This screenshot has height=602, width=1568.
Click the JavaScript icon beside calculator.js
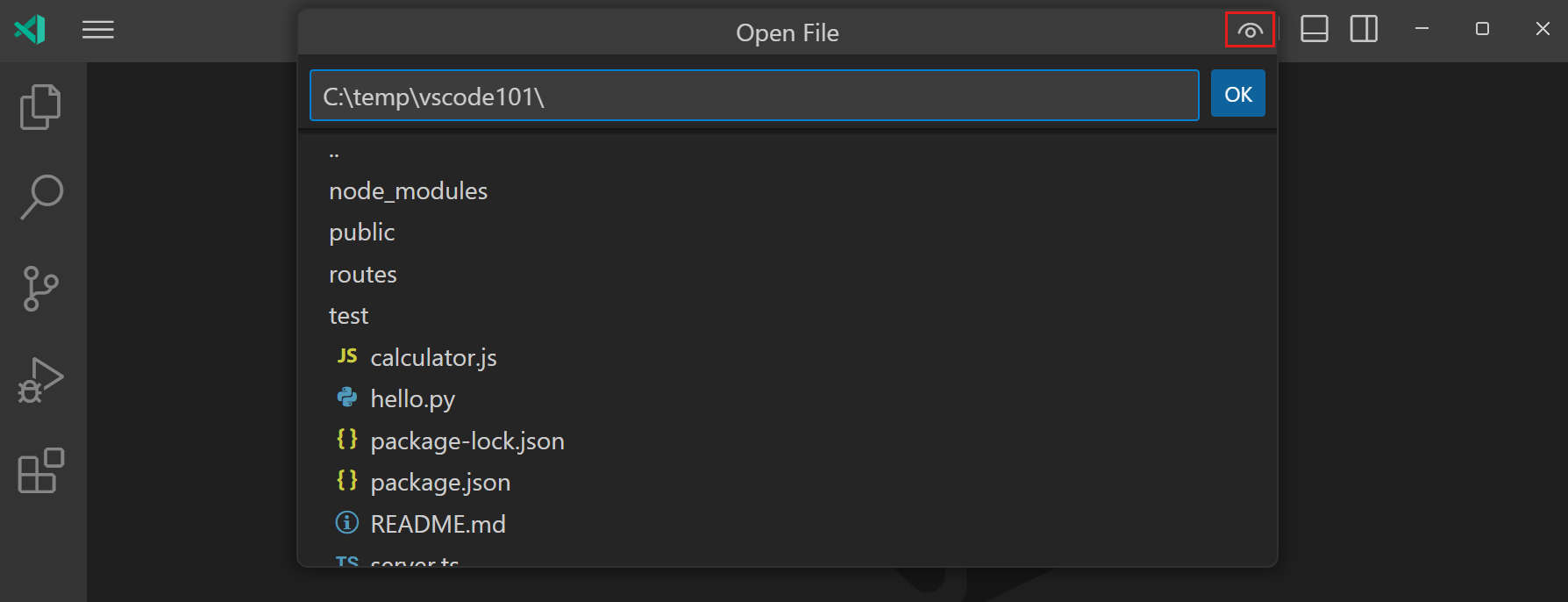(347, 356)
